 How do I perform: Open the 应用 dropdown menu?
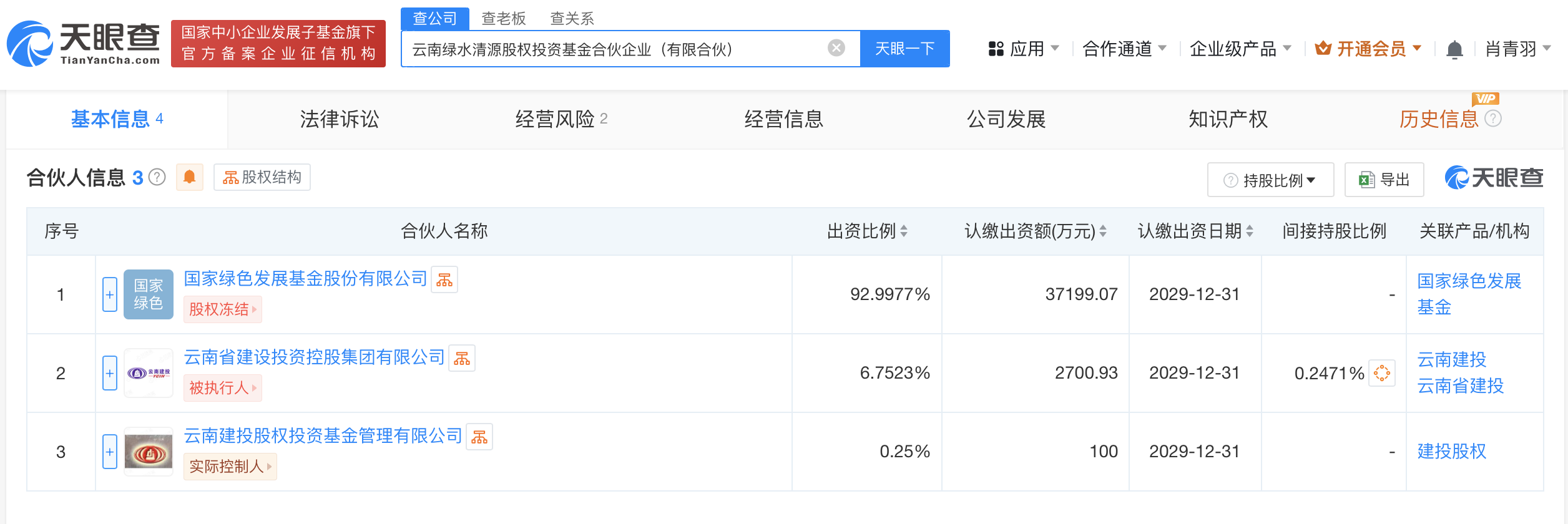point(1024,49)
